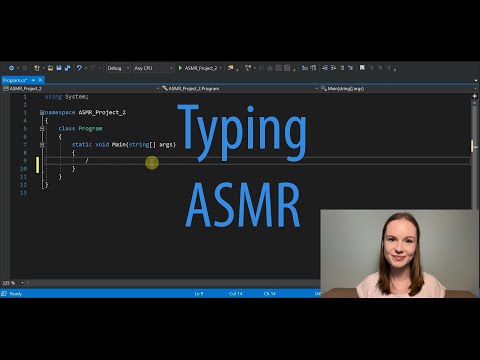Close the Program.cs tab
The height and width of the screenshot is (360, 480).
[40, 80]
